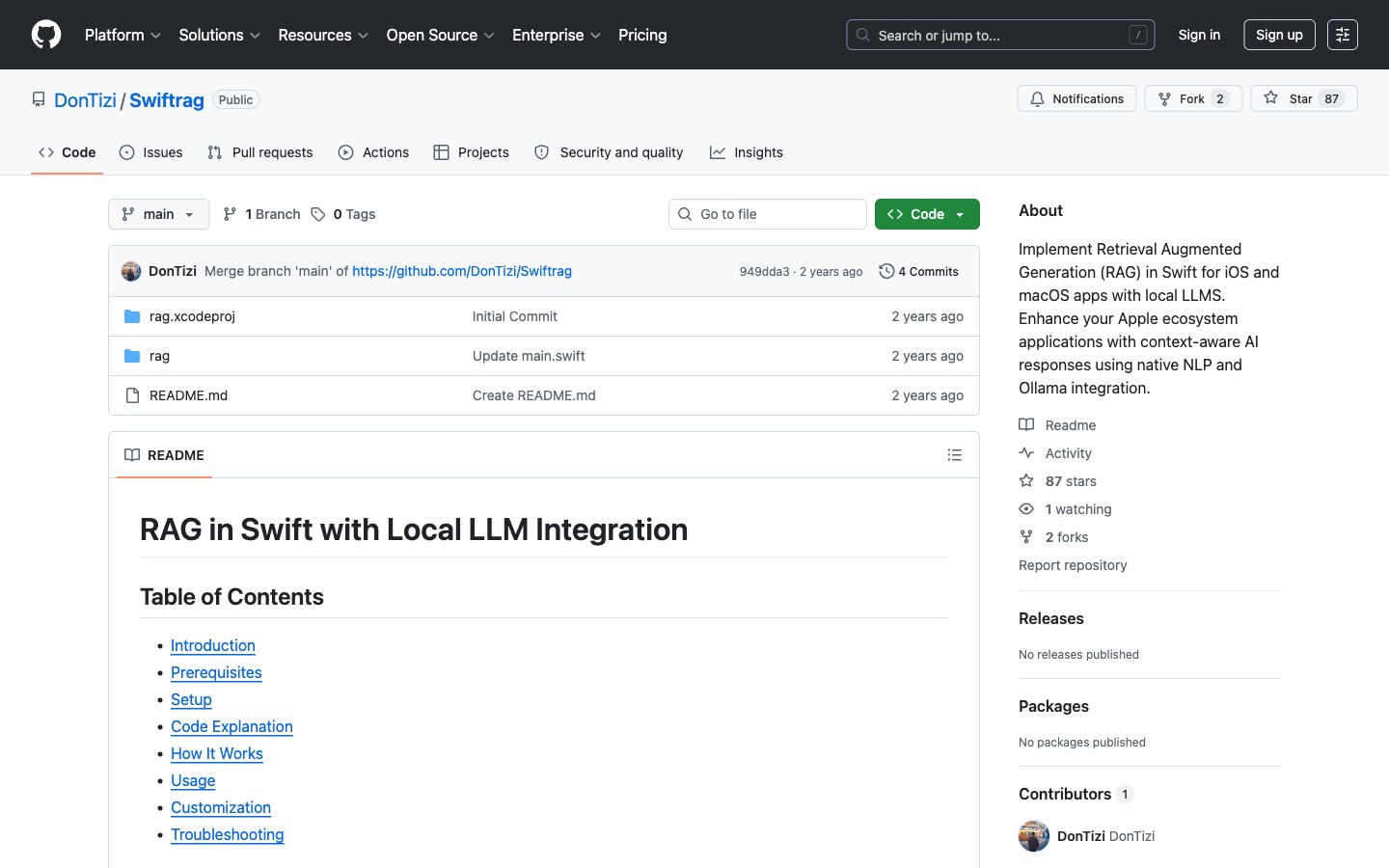
Task: Open the Insights tab
Action: pos(747,152)
